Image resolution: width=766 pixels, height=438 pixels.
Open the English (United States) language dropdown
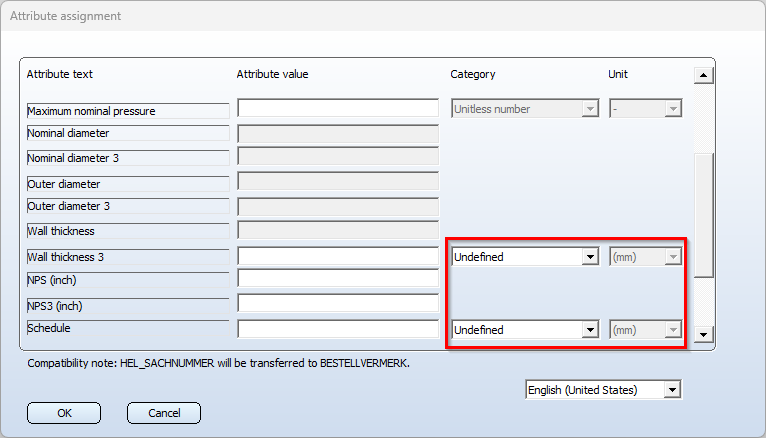[604, 390]
